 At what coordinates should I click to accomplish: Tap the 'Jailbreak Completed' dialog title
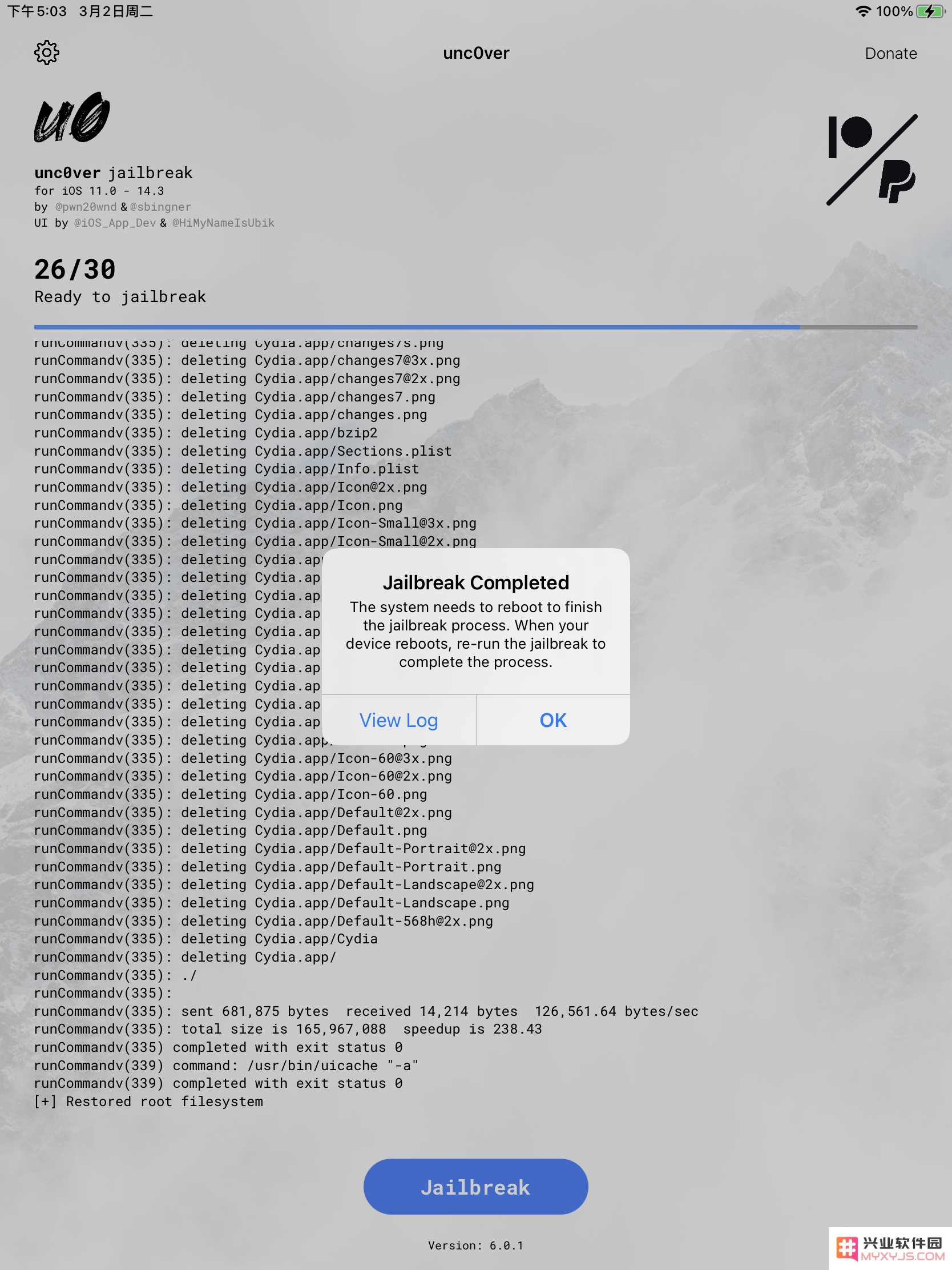click(475, 582)
